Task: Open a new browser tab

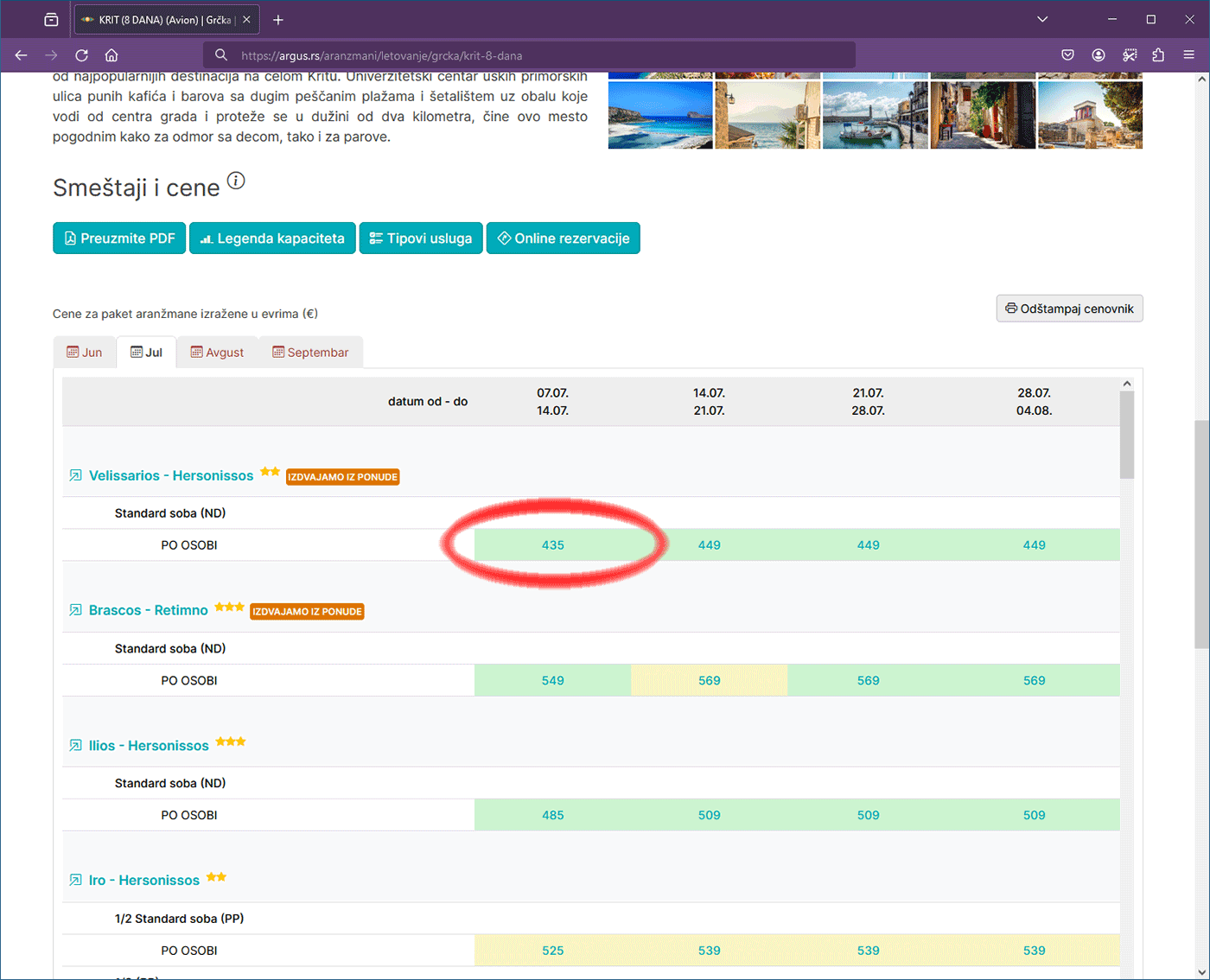Action: pyautogui.click(x=278, y=20)
